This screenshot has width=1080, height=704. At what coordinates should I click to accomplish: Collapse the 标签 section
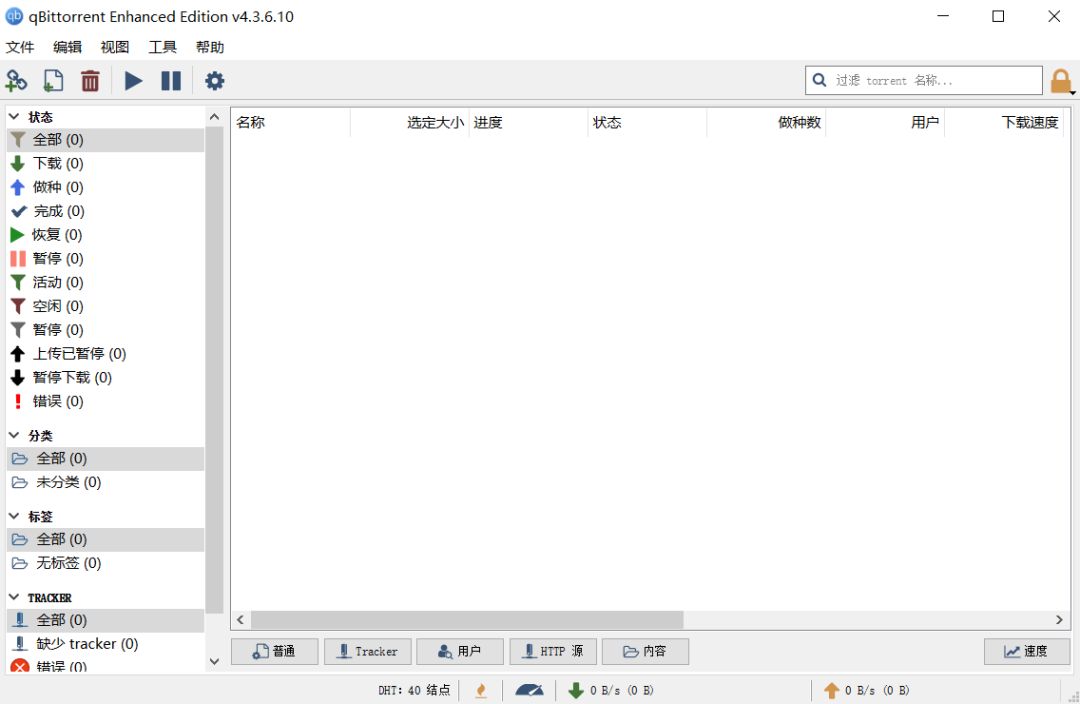tap(14, 516)
